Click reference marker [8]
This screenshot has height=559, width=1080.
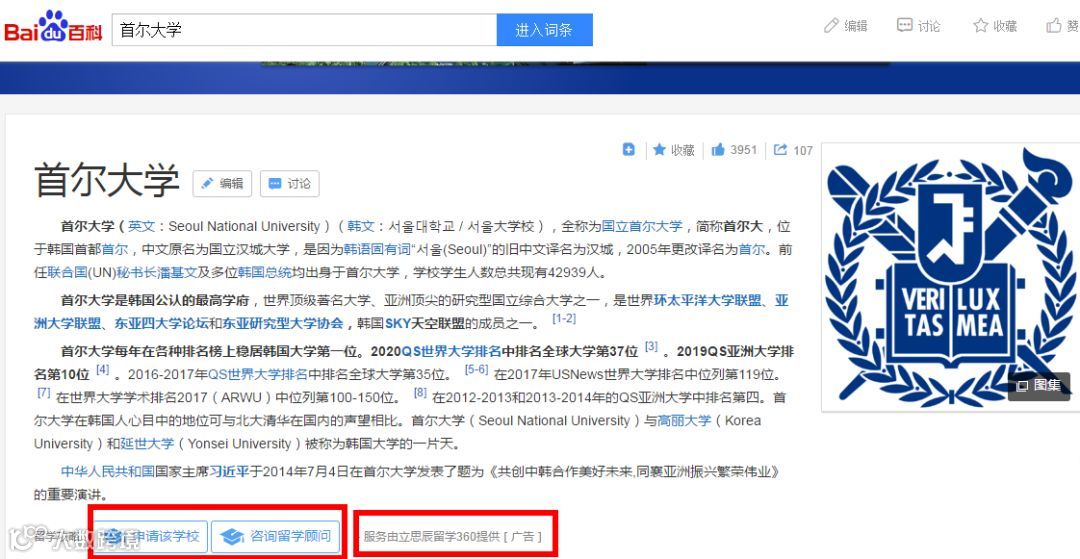(x=420, y=392)
